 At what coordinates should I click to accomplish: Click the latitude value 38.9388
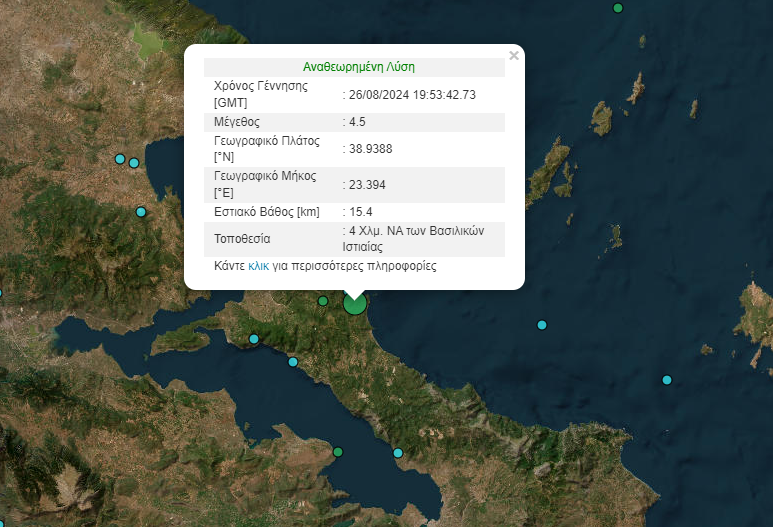point(369,149)
